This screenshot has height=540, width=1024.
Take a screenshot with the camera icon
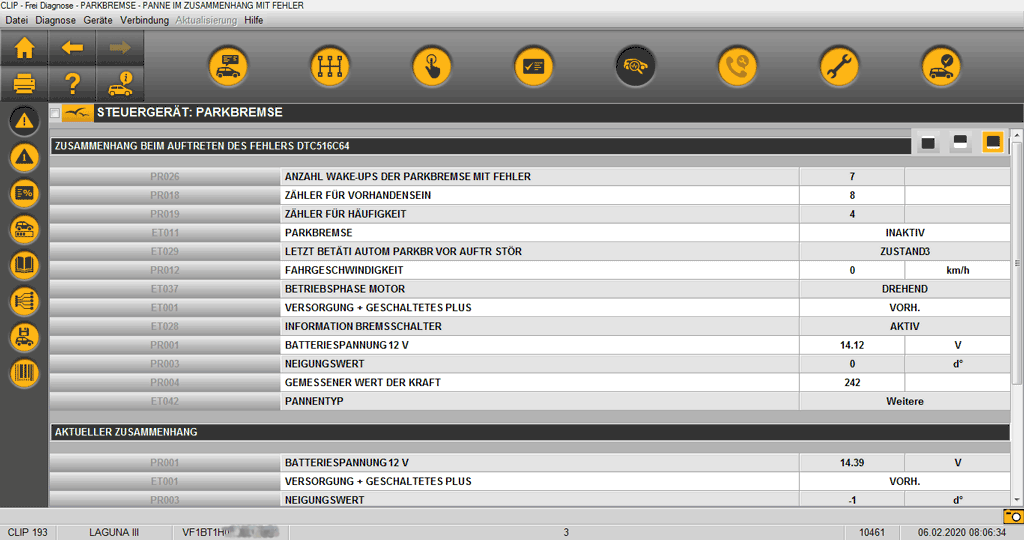coord(1012,516)
